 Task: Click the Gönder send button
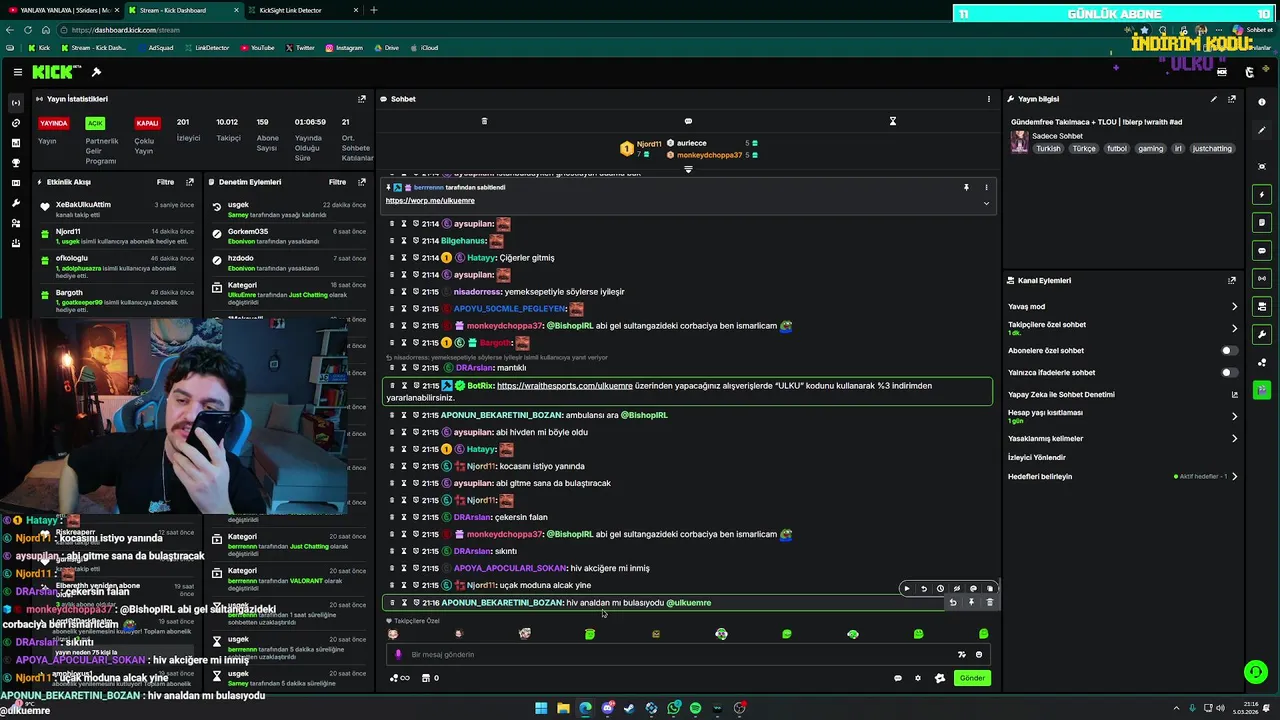click(972, 678)
